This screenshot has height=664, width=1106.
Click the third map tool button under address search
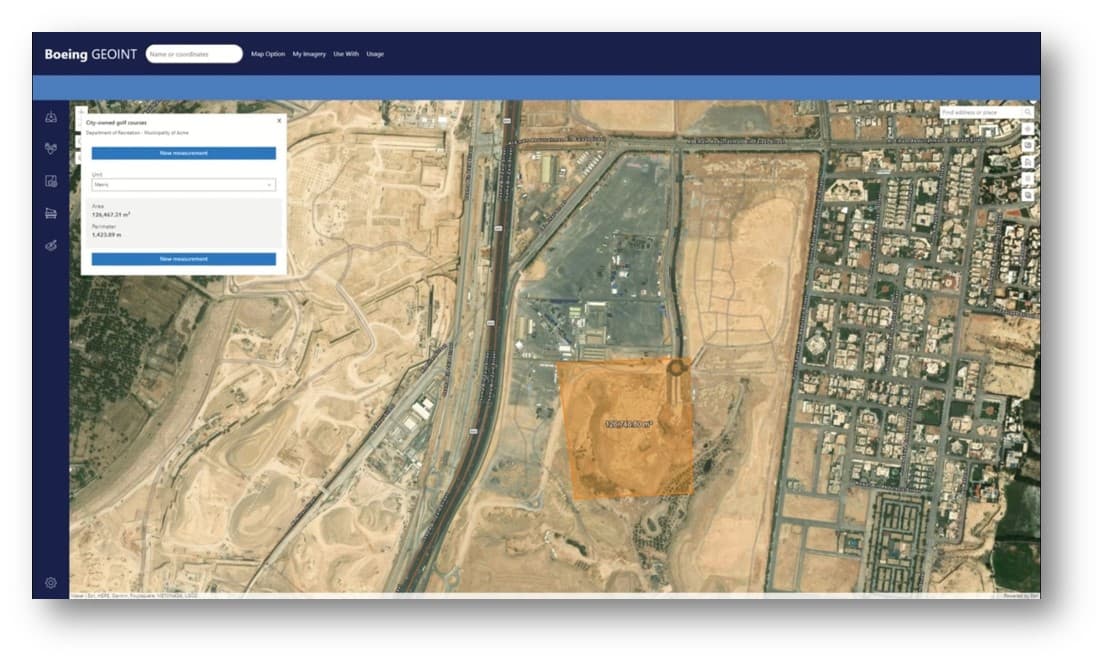(1028, 163)
